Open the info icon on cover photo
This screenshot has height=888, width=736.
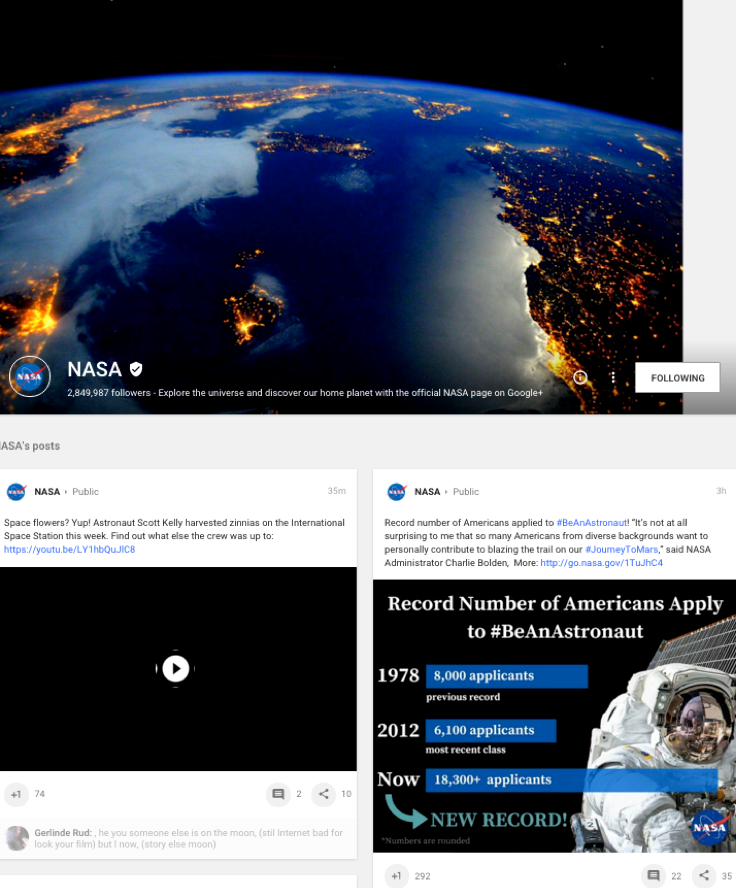pyautogui.click(x=580, y=377)
